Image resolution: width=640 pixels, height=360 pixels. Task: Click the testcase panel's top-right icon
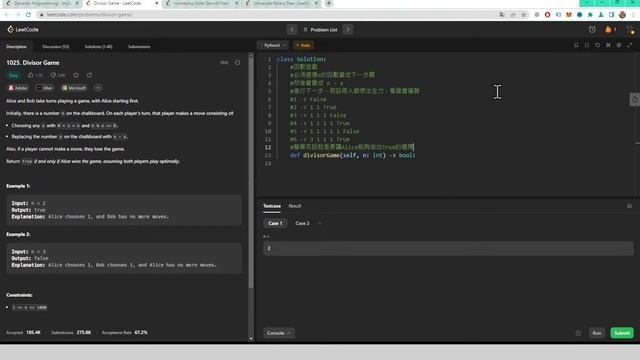click(x=629, y=206)
